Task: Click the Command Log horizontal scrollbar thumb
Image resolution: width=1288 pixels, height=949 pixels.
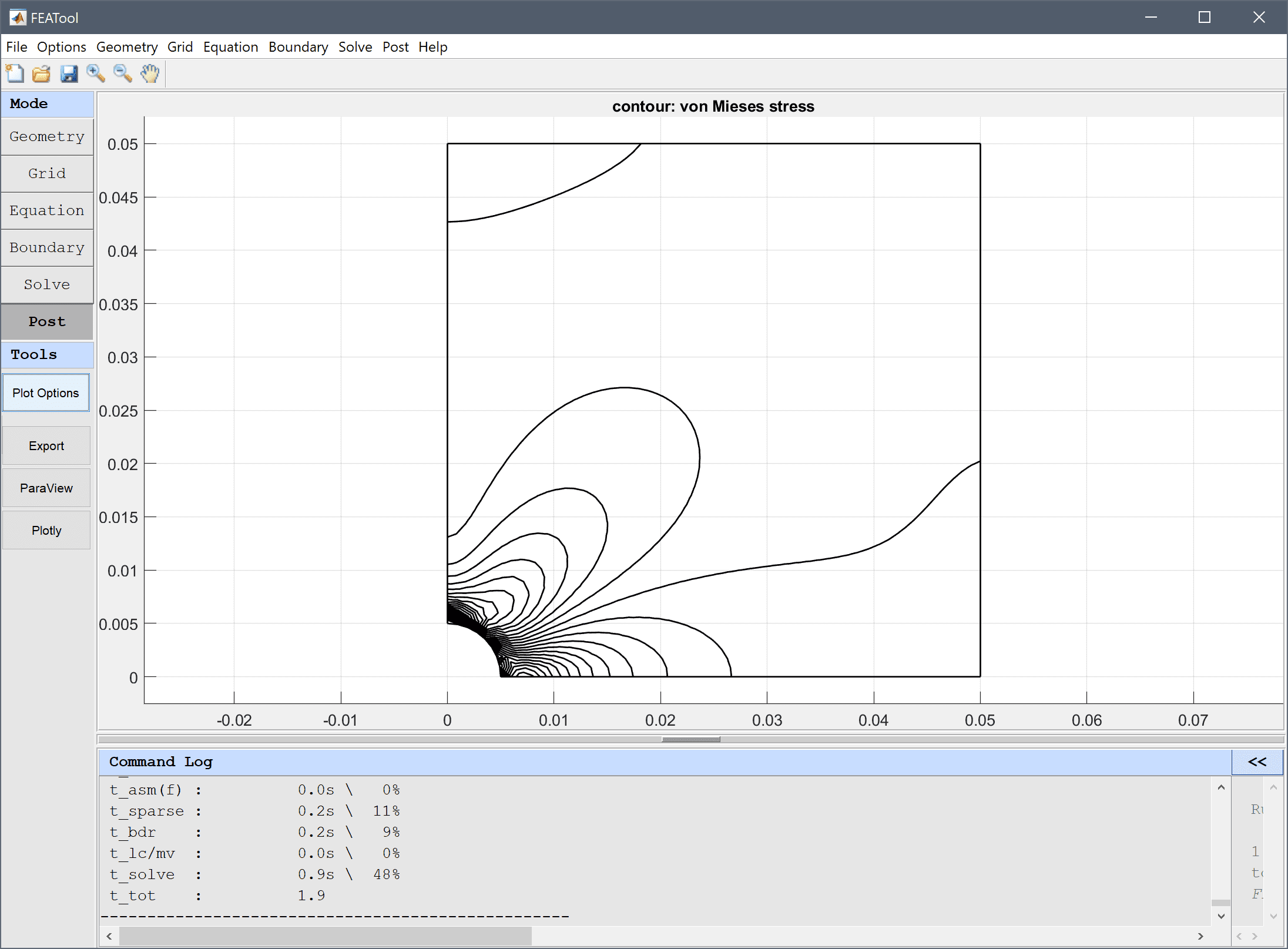Action: tap(326, 936)
